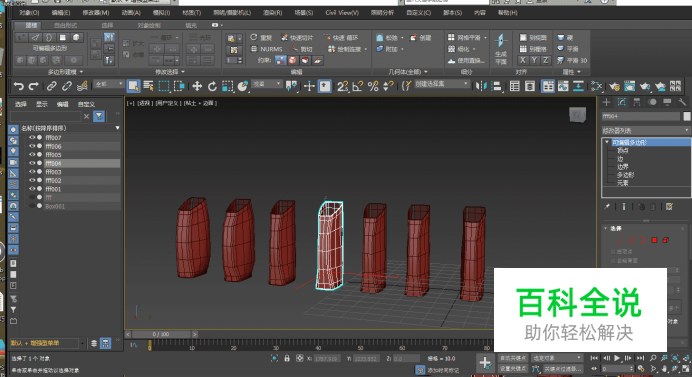692x377 pixels.
Task: Toggle visibility eye for fff002
Action: point(32,180)
